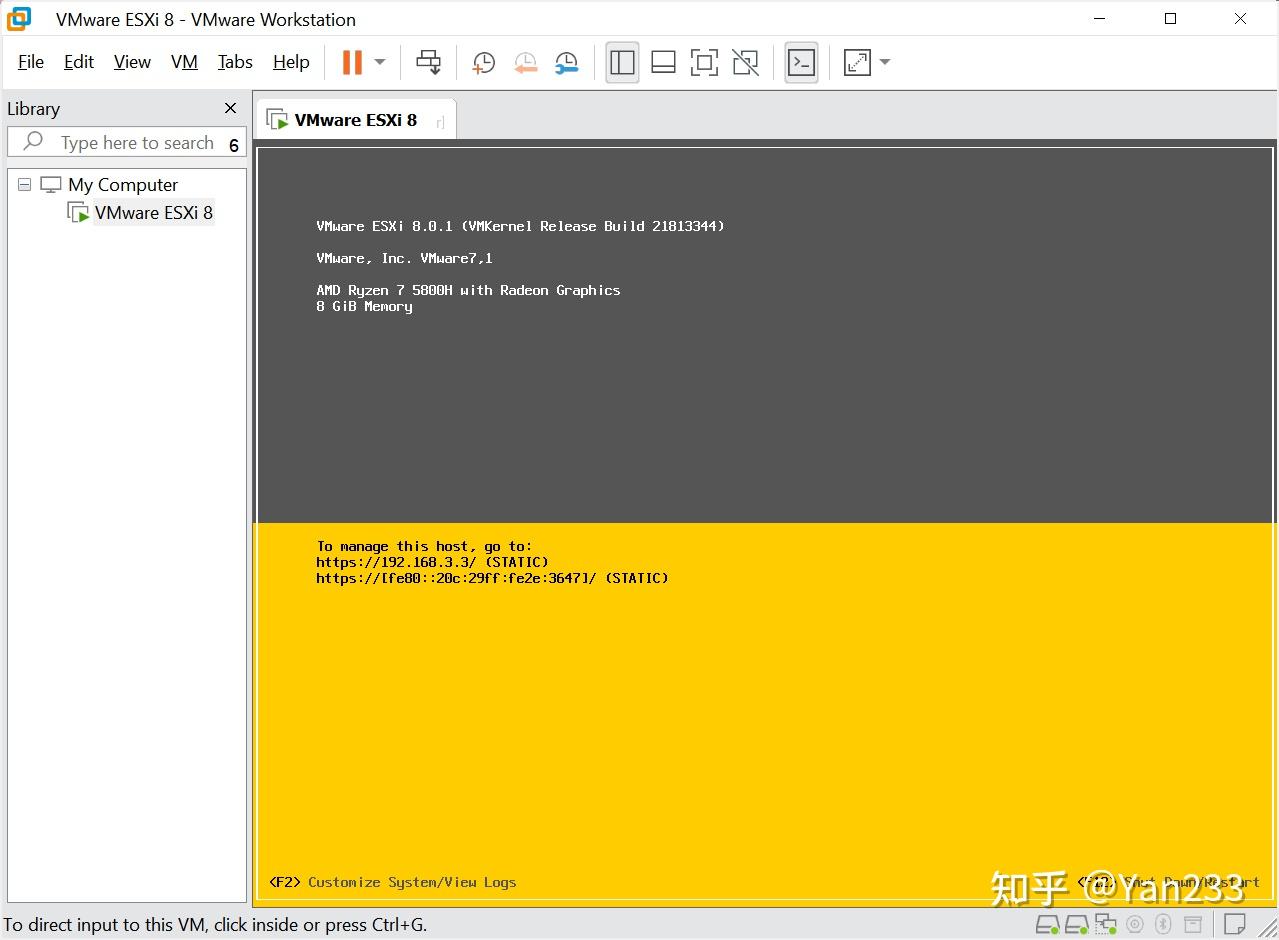This screenshot has width=1279, height=940.
Task: Toggle the Library panel visibility
Action: click(622, 62)
